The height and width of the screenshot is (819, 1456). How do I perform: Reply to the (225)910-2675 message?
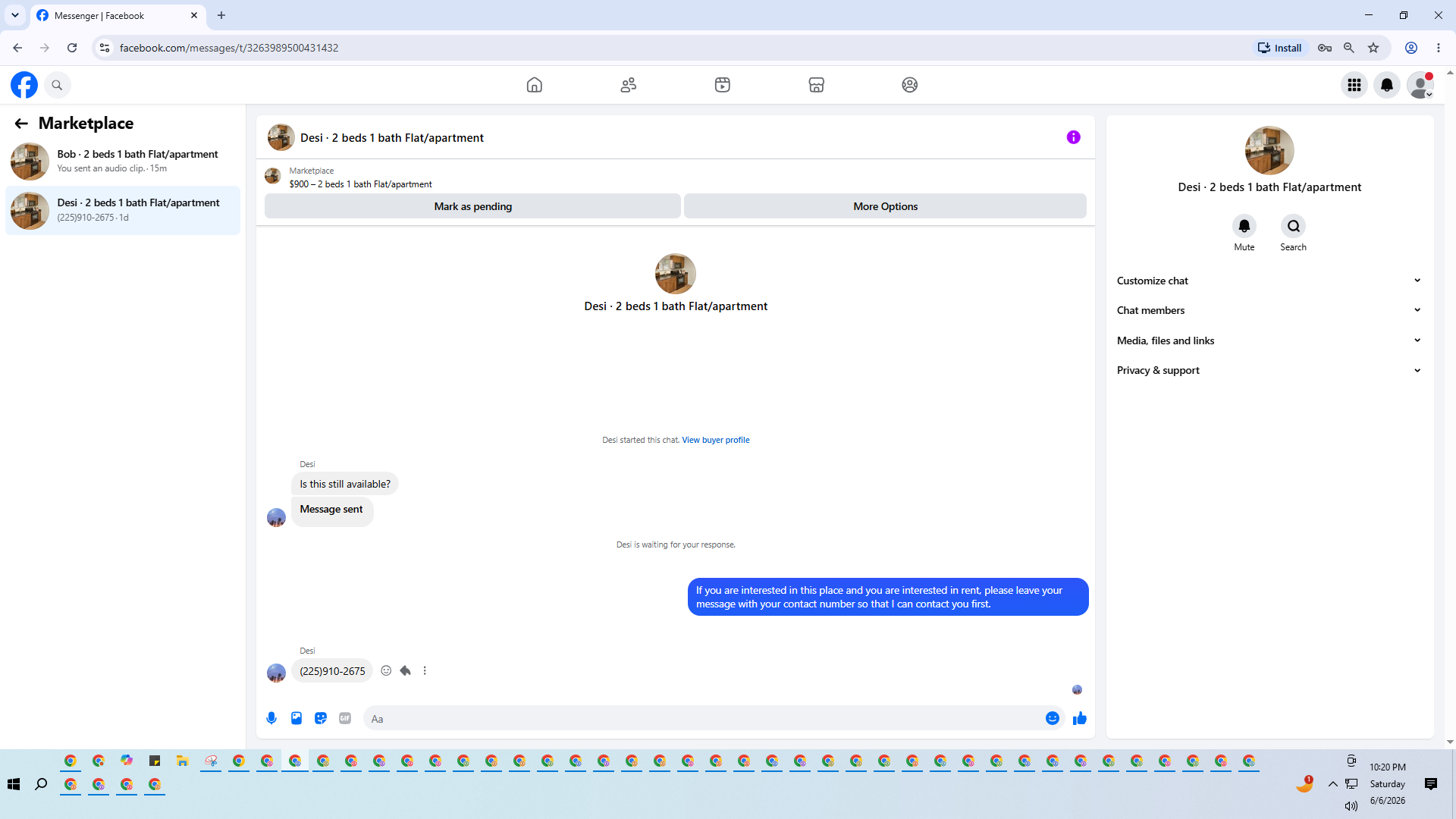coord(406,670)
